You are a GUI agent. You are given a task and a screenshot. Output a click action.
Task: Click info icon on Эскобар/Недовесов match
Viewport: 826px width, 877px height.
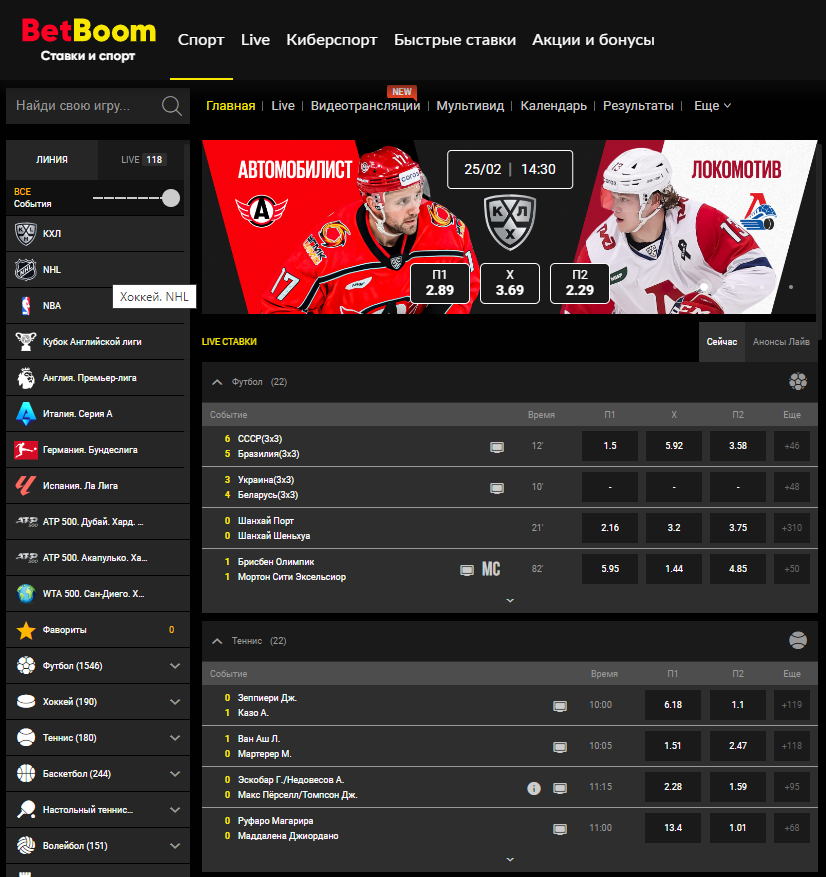(x=534, y=788)
